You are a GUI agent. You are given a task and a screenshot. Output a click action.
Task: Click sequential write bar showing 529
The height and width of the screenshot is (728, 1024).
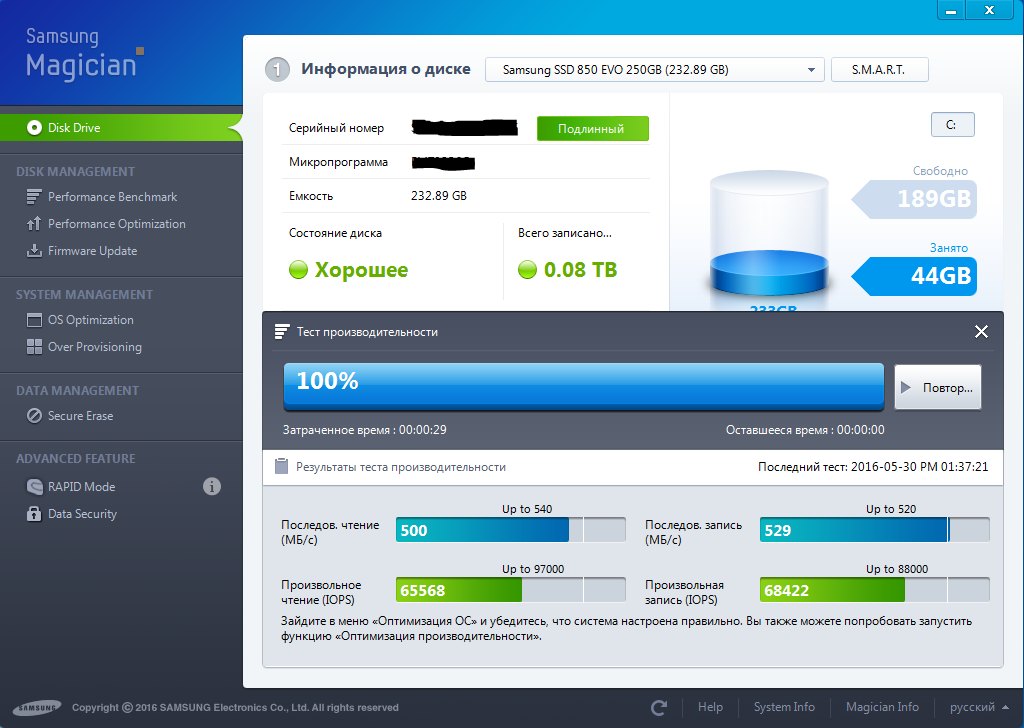874,530
